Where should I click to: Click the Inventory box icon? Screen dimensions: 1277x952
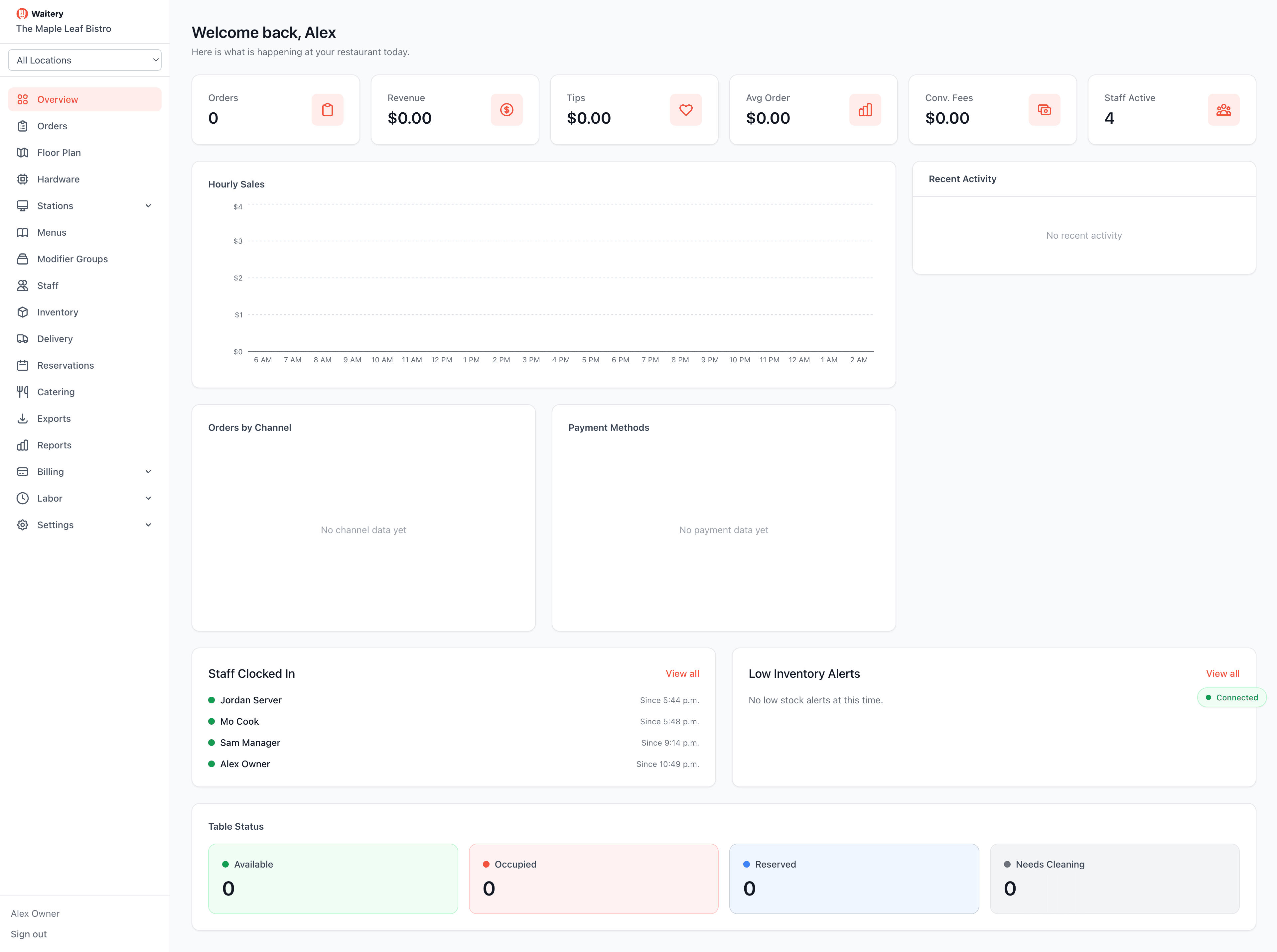(23, 312)
